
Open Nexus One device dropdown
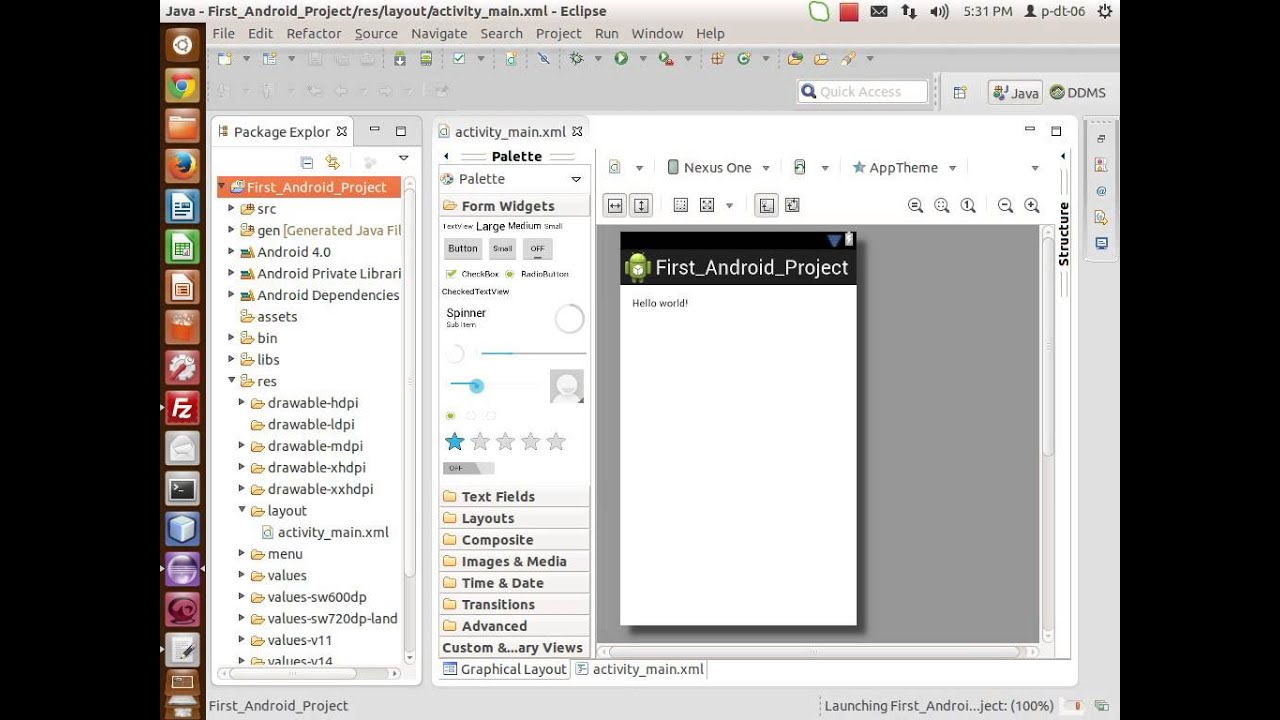(718, 168)
